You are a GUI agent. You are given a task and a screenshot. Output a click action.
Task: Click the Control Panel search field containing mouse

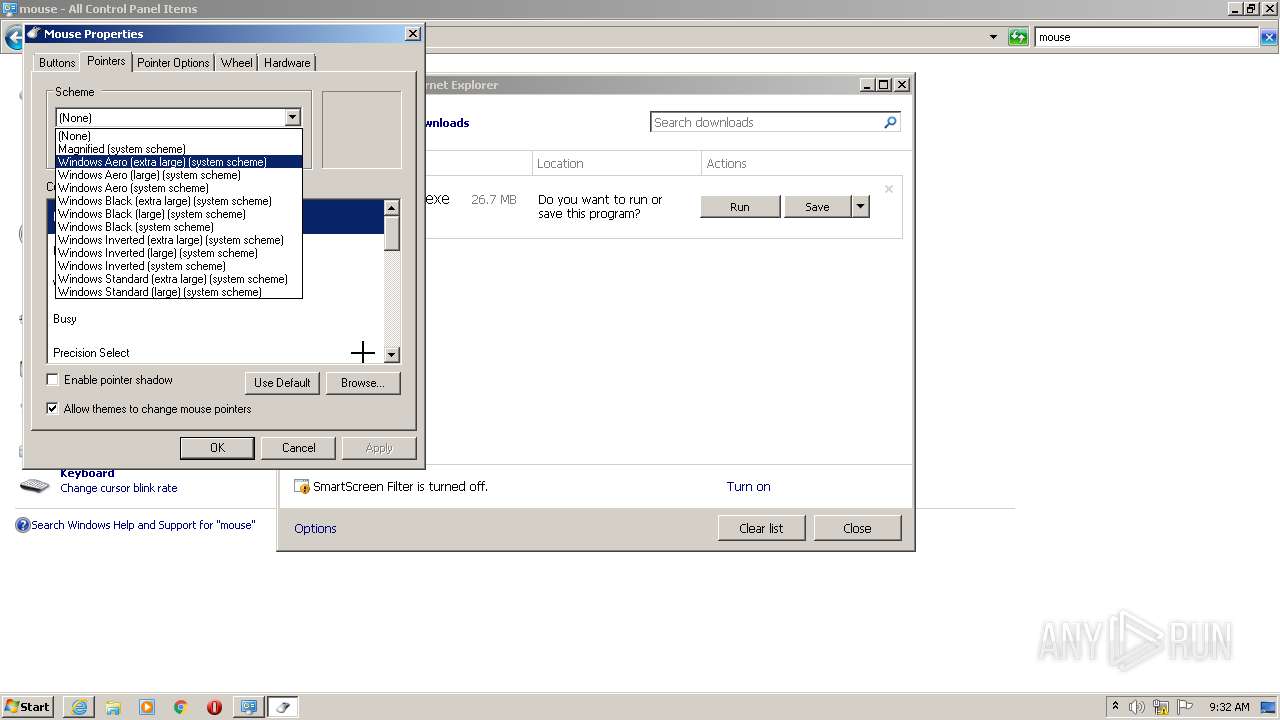[x=1146, y=37]
